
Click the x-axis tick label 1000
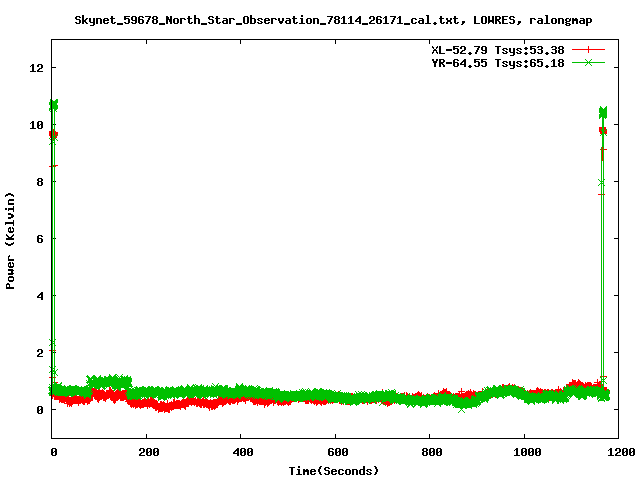(527, 452)
